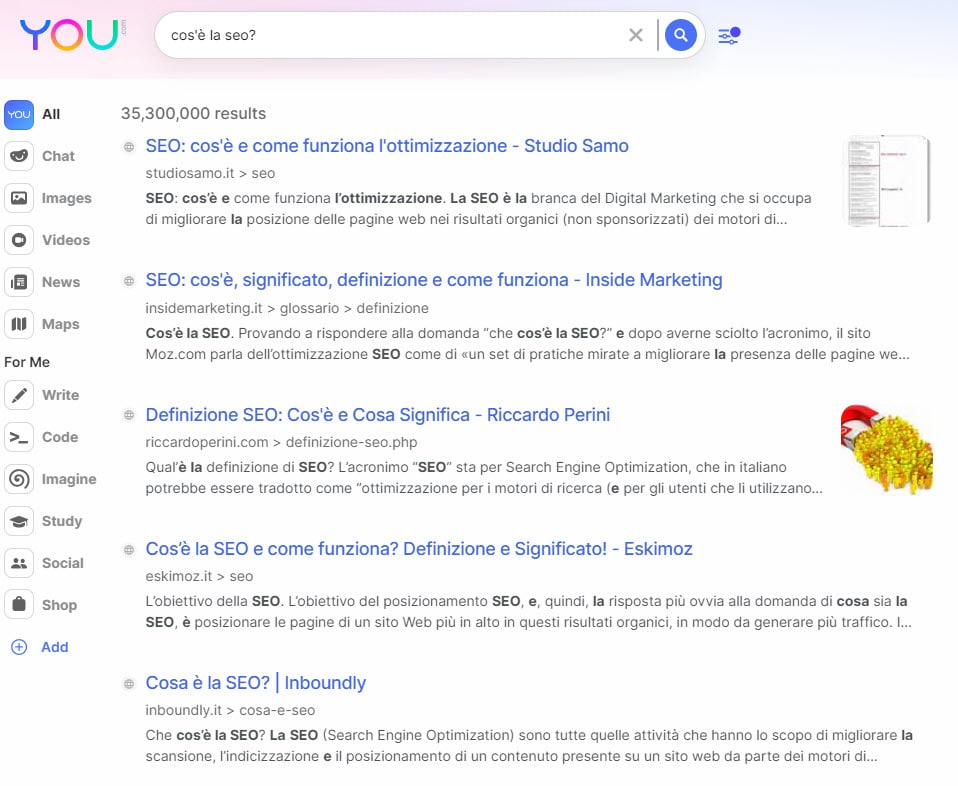This screenshot has height=786, width=958.
Task: Clear the search query with the X
Action: point(636,35)
